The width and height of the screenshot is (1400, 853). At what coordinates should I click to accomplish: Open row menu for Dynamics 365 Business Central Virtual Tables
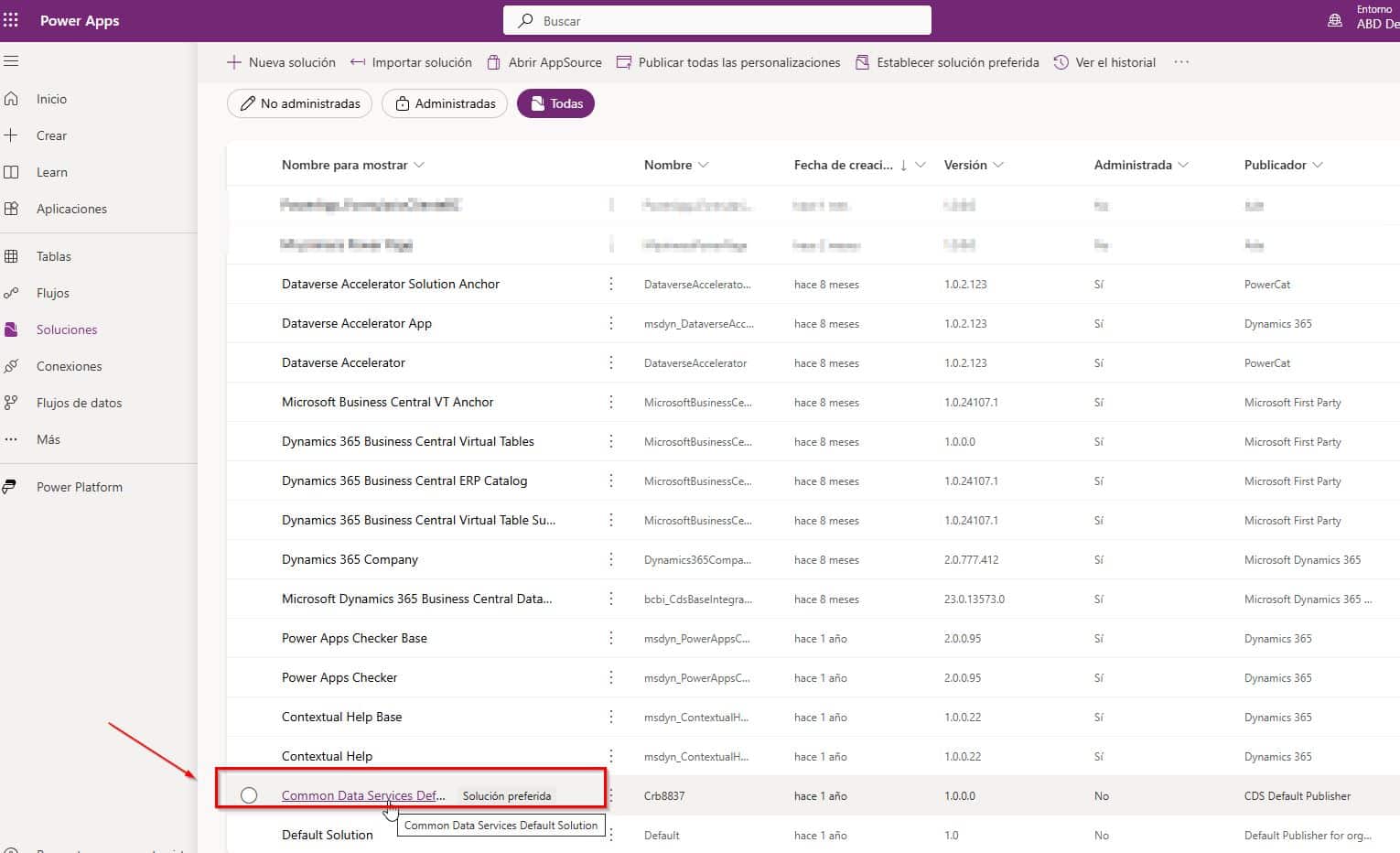pos(611,442)
